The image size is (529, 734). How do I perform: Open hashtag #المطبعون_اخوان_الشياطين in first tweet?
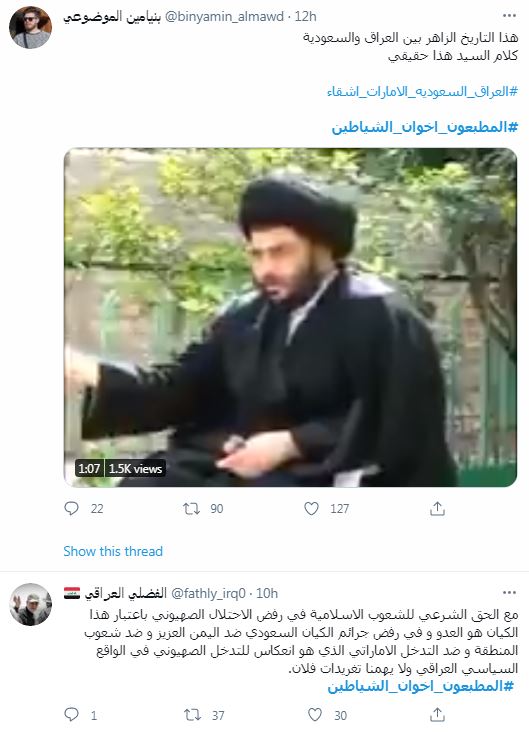(425, 127)
